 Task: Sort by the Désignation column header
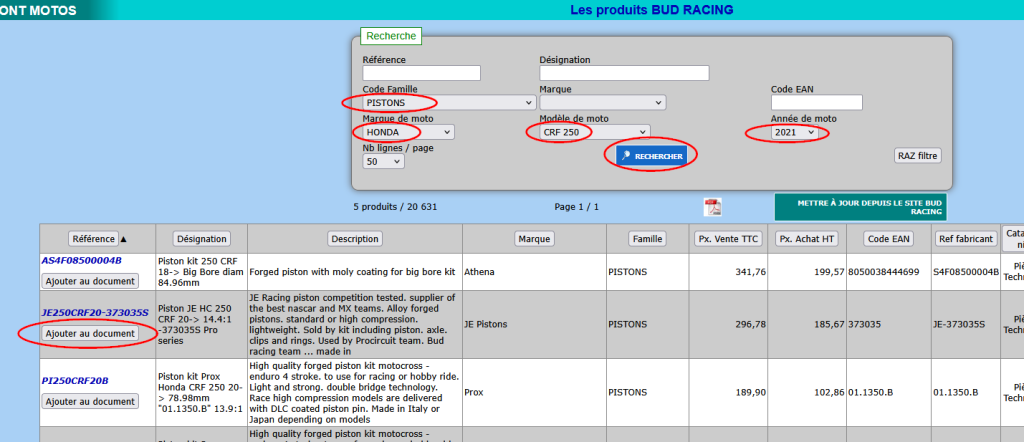point(201,238)
